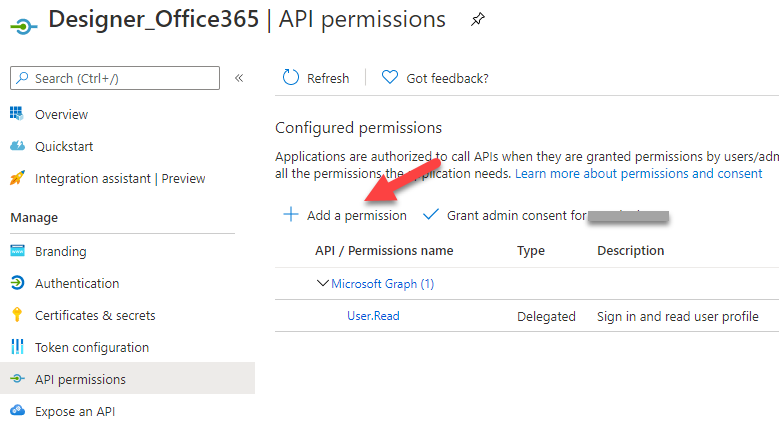The image size is (779, 421).
Task: Select API permissions in the menu
Action: 127,378
